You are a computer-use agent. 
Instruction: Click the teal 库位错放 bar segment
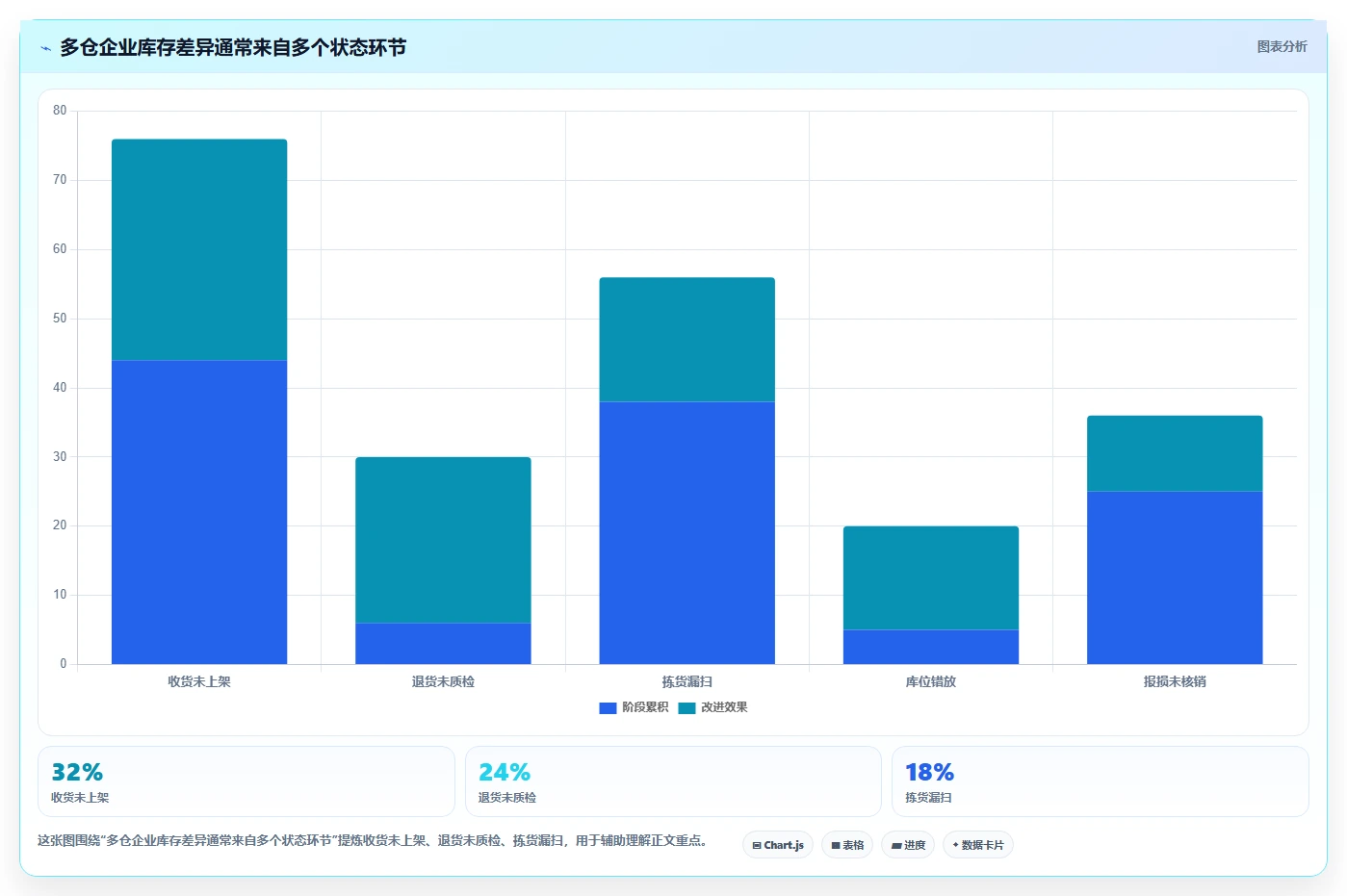coord(931,578)
